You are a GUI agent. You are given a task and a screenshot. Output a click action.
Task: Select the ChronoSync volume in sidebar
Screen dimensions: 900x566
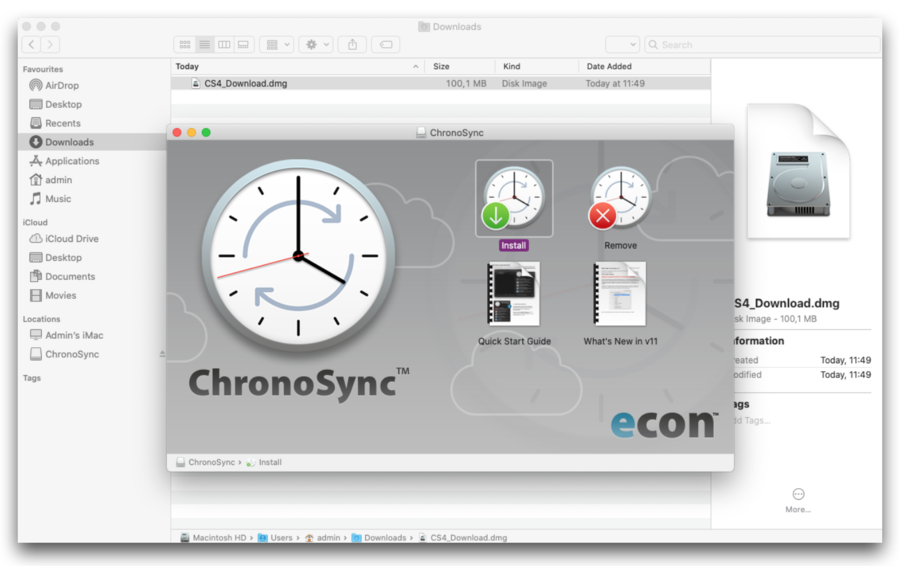coord(72,354)
